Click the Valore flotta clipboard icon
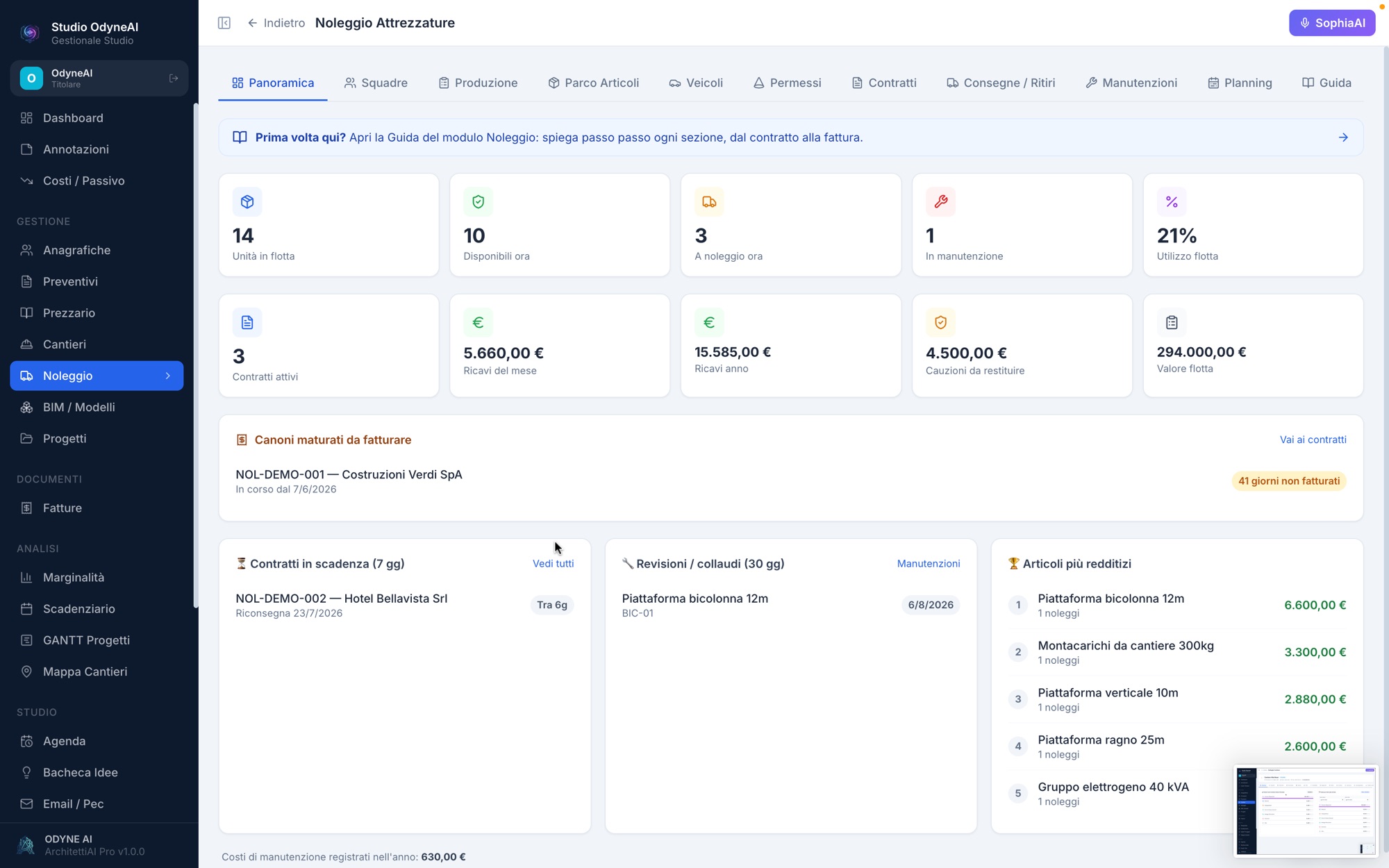 click(1172, 322)
